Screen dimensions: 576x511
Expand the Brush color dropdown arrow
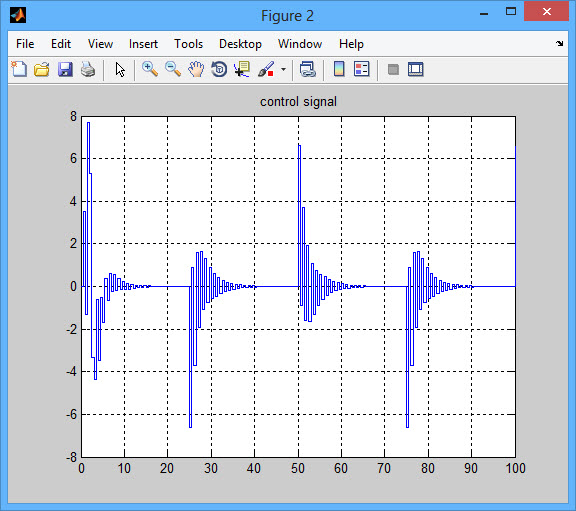[283, 69]
